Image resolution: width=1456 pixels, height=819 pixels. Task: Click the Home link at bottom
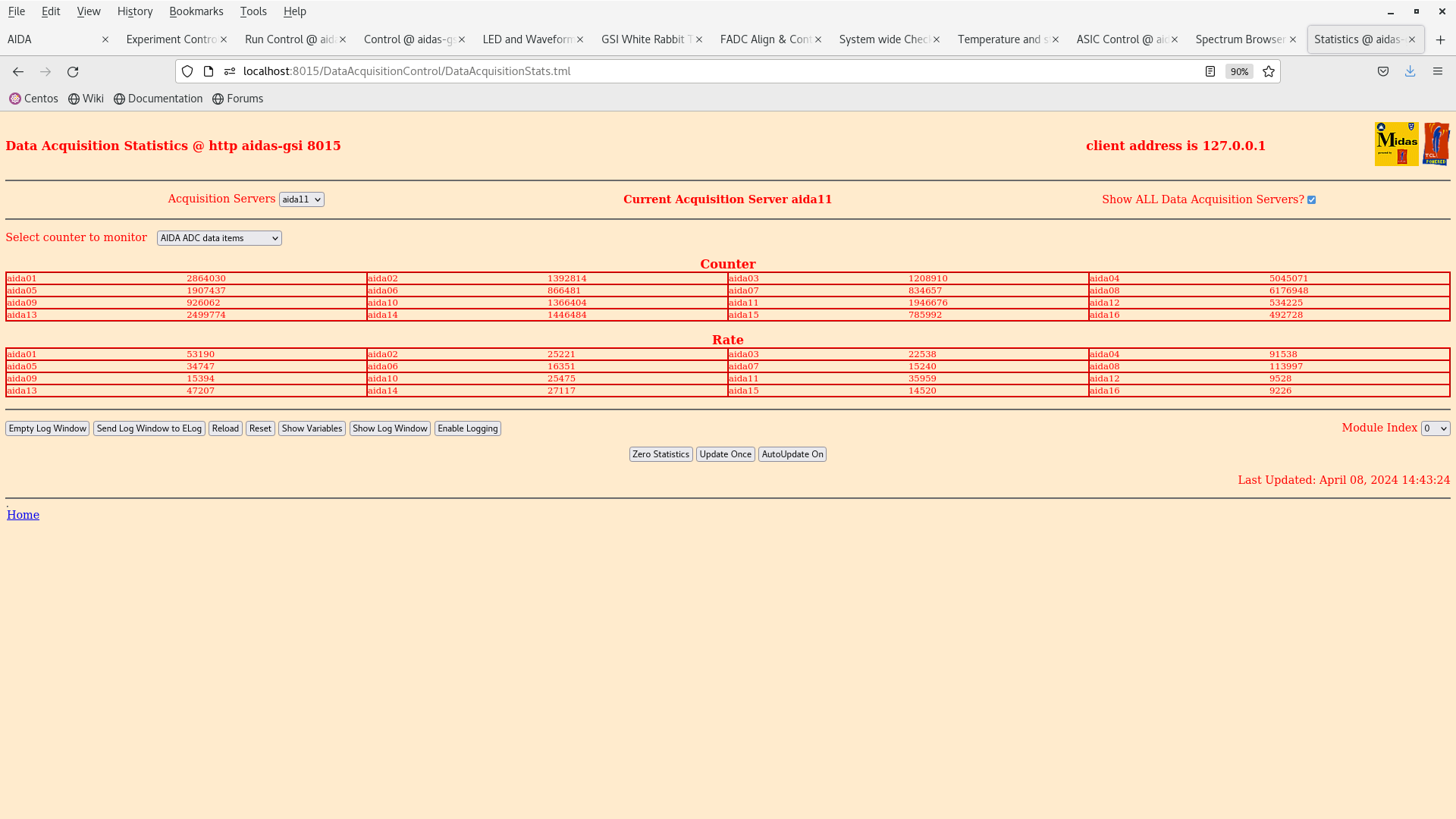(x=22, y=514)
